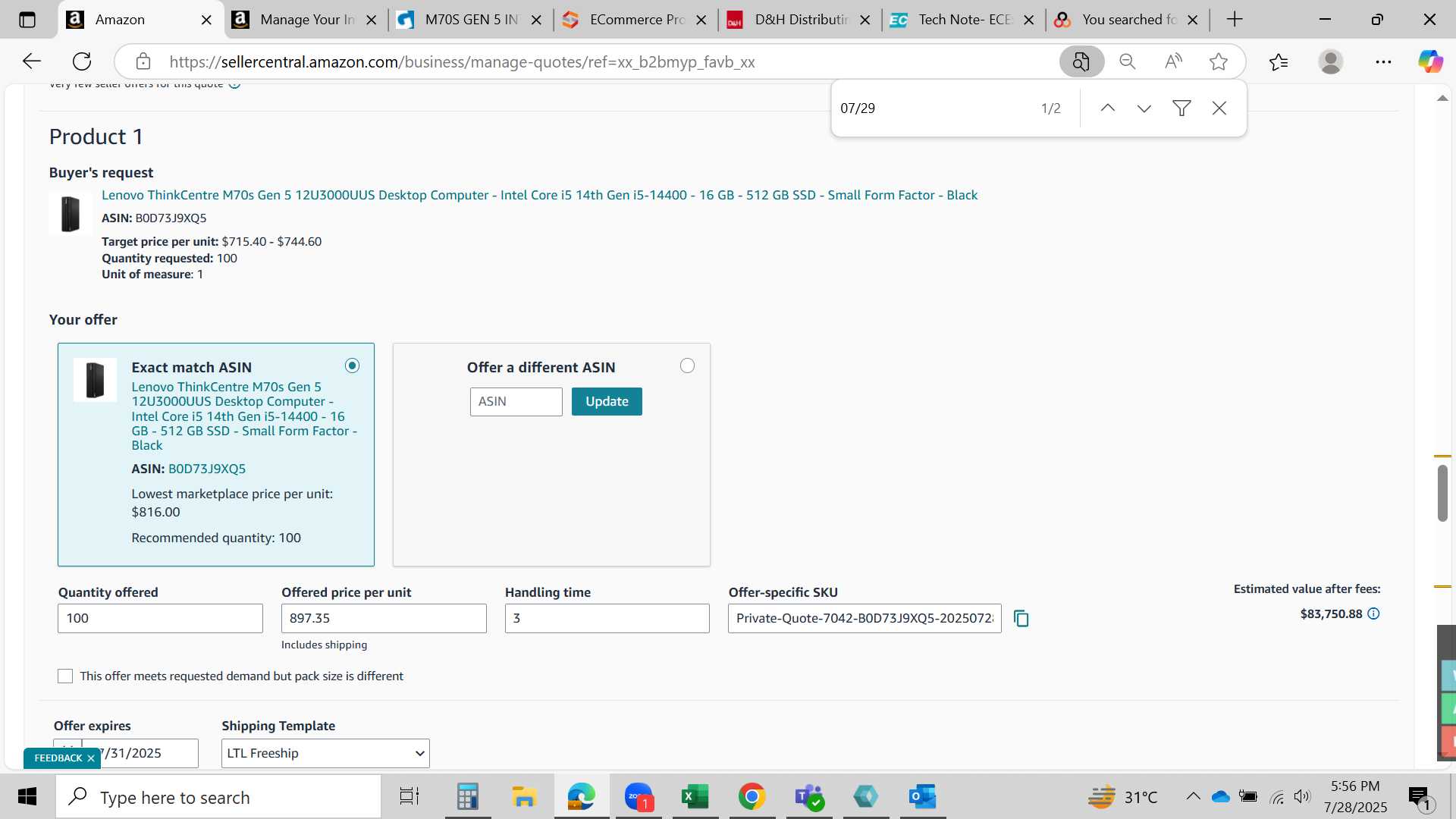This screenshot has height=819, width=1456.
Task: Open the zoom magnifier in address bar
Action: click(1128, 61)
